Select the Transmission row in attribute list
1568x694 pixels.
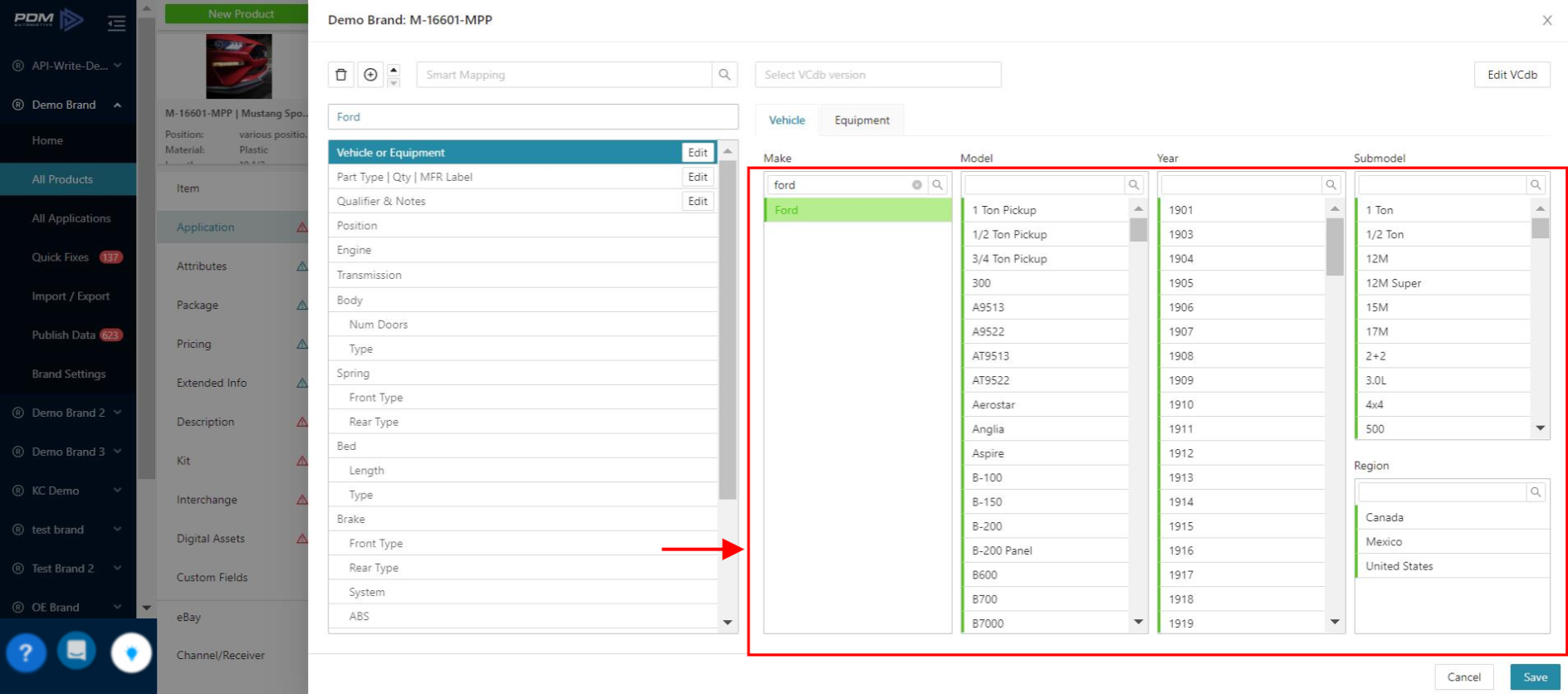[x=523, y=275]
